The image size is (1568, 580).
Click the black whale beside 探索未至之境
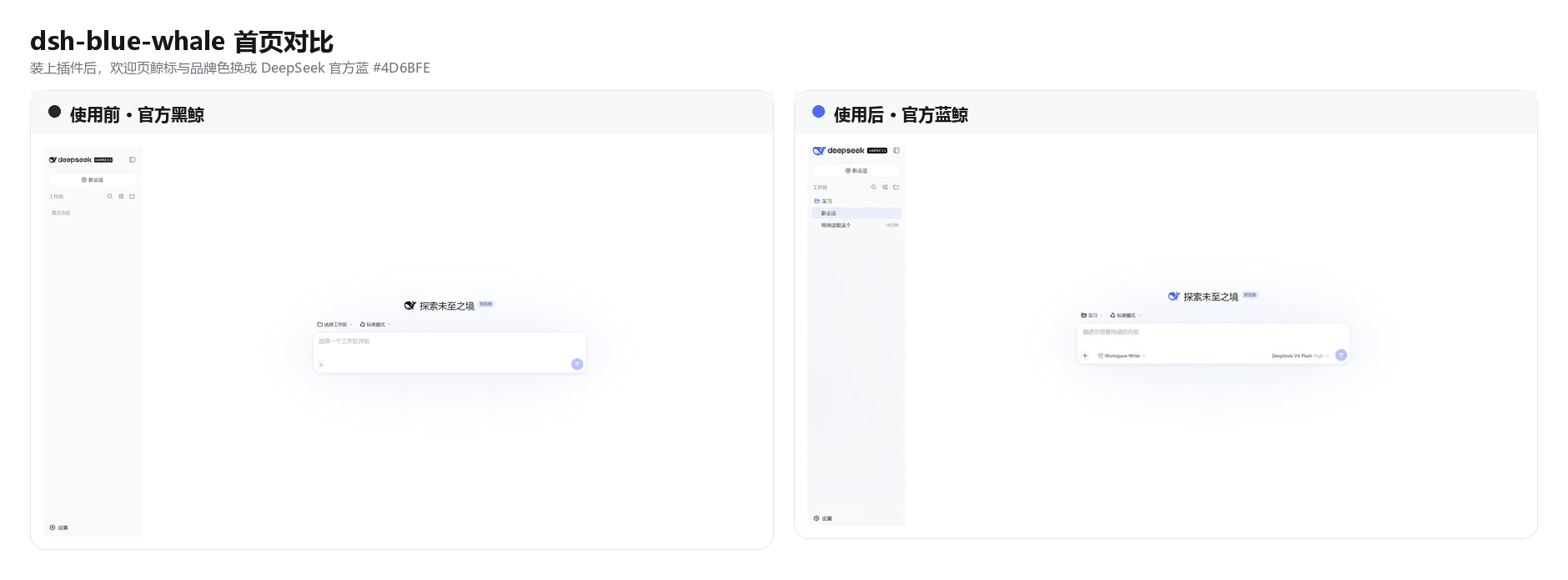pos(410,305)
